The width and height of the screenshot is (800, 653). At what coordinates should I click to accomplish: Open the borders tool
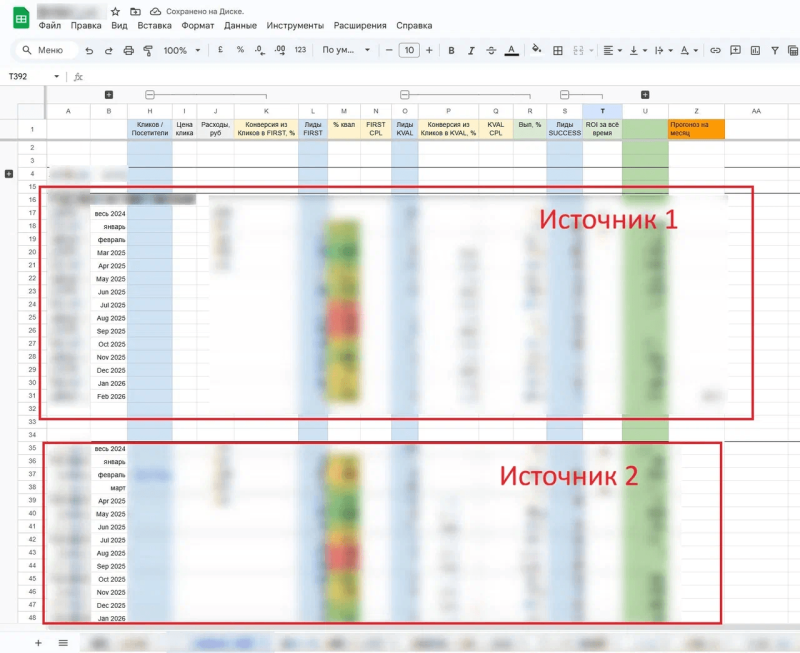click(x=556, y=50)
